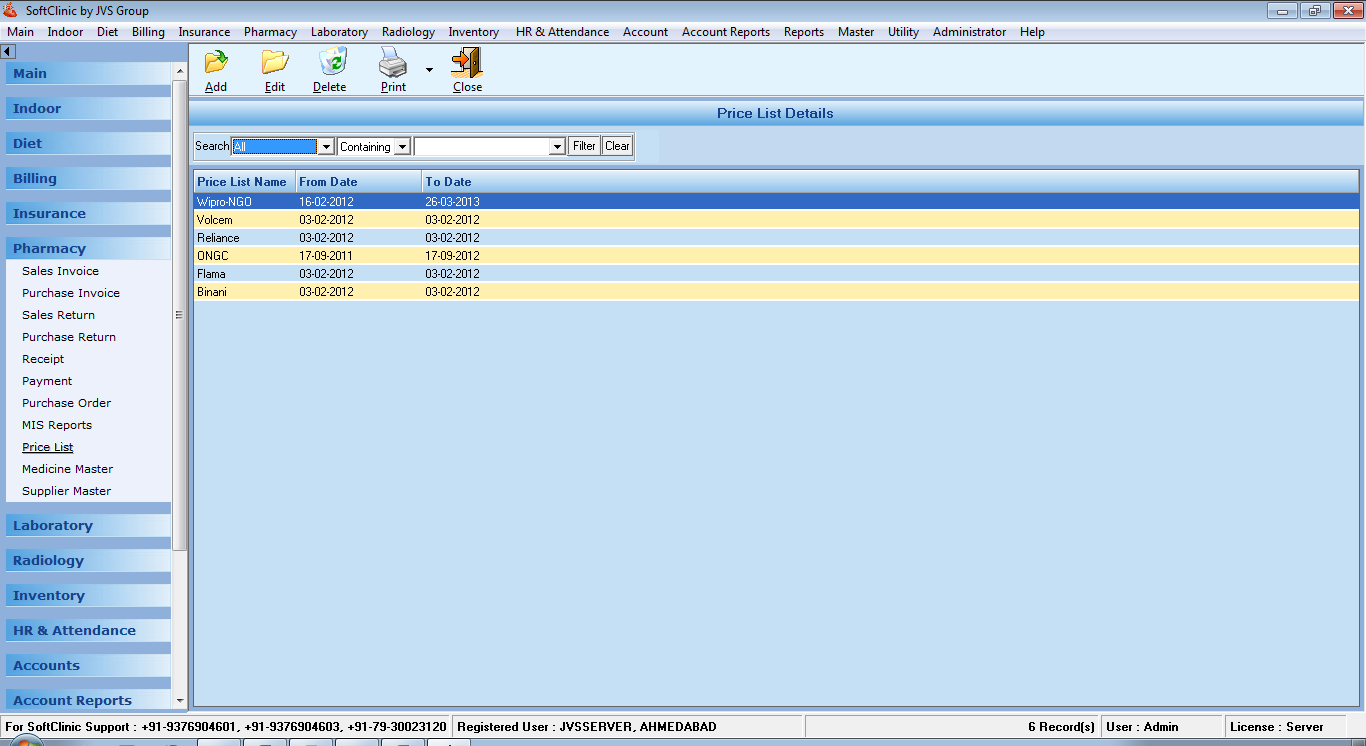Expand the 'Containing' match type dropdown

[x=402, y=147]
